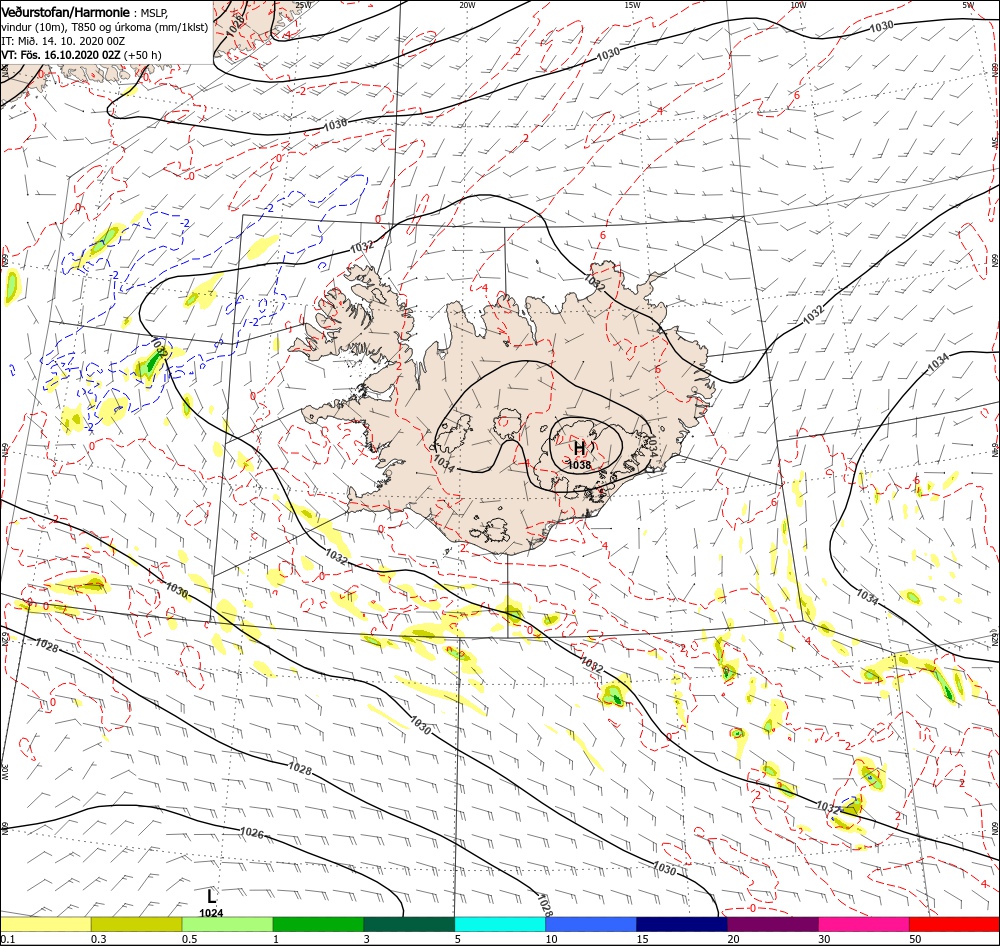1000x946 pixels.
Task: Click the L low-pressure marker
Action: point(211,896)
